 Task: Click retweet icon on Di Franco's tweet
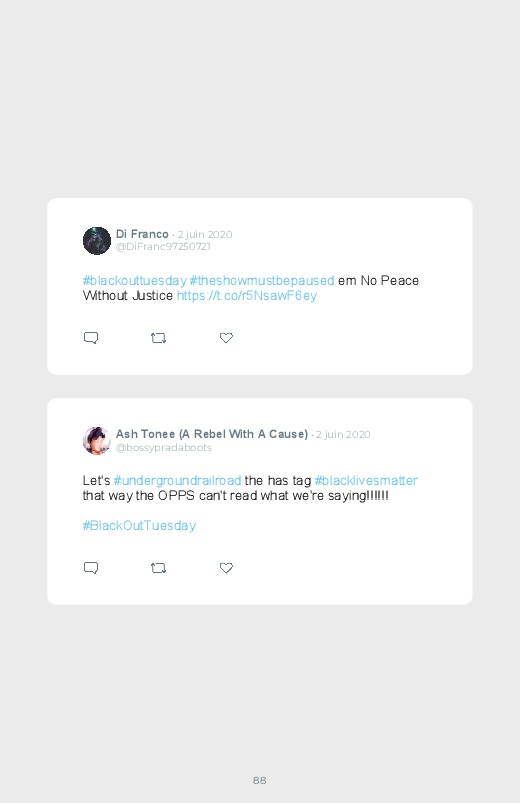coord(158,338)
